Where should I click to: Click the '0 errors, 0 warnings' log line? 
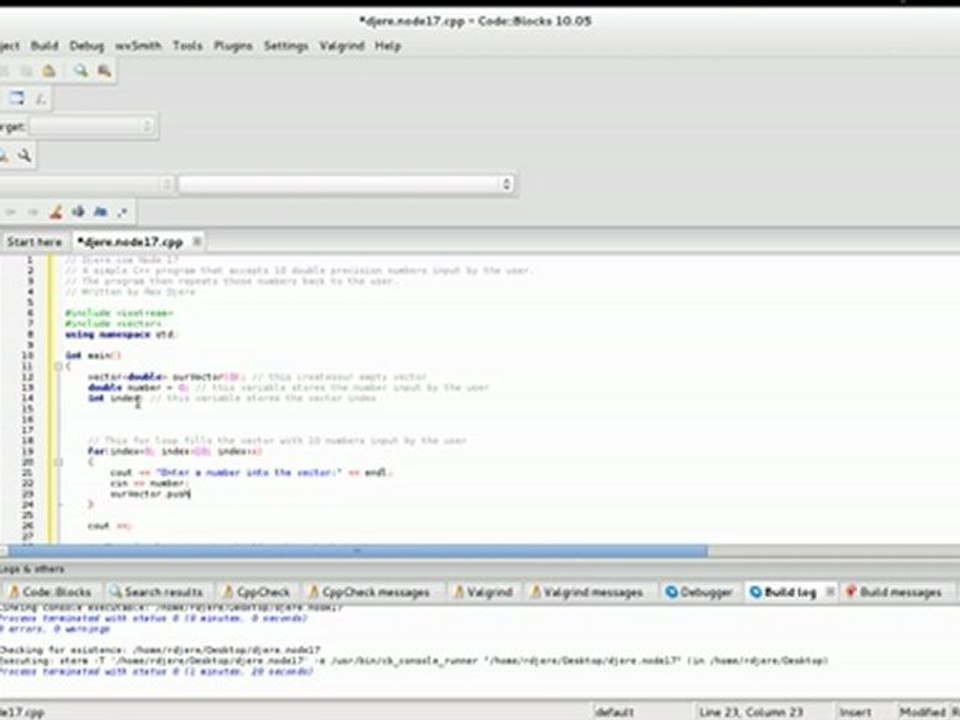point(55,629)
